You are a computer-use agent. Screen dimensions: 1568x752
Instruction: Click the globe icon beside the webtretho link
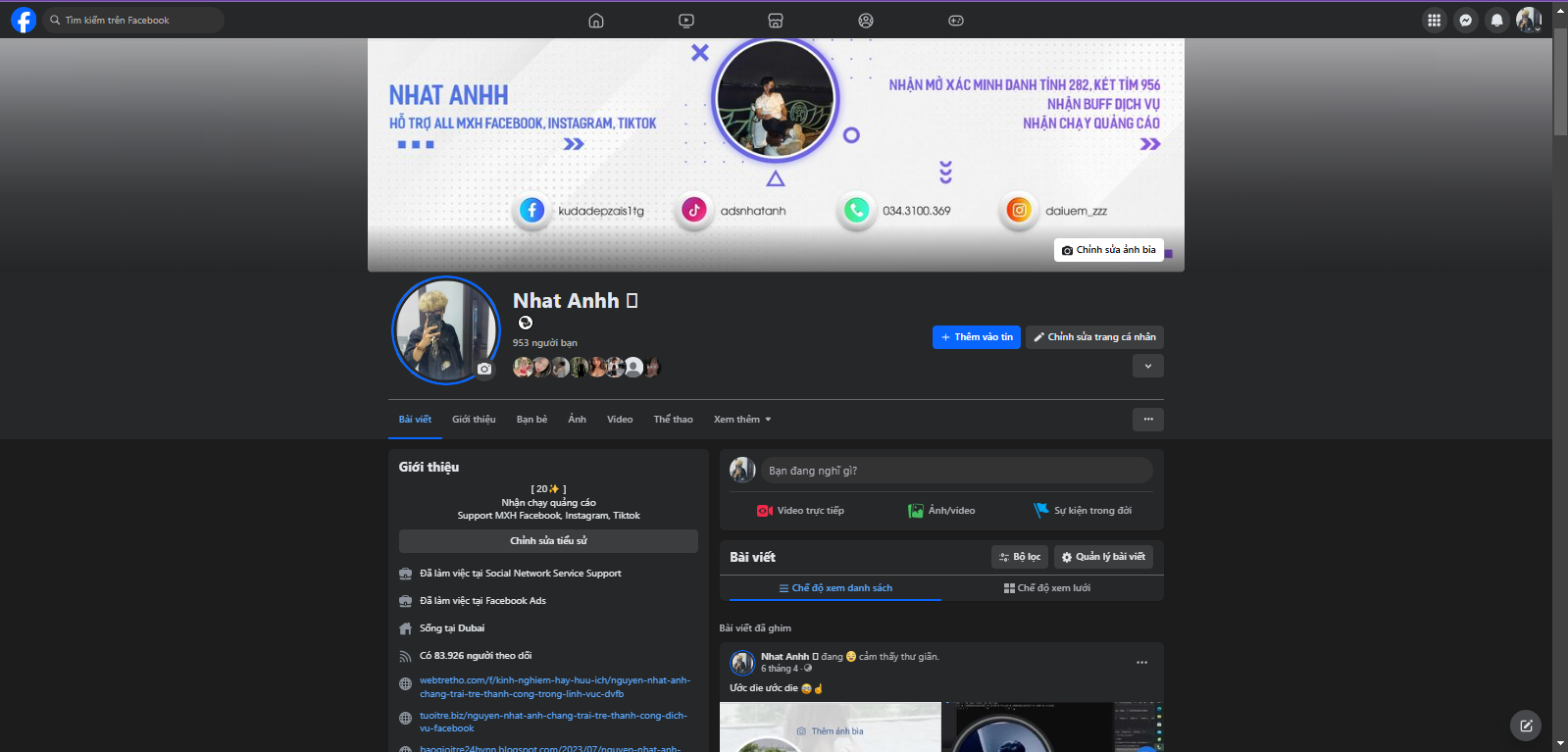tap(405, 684)
